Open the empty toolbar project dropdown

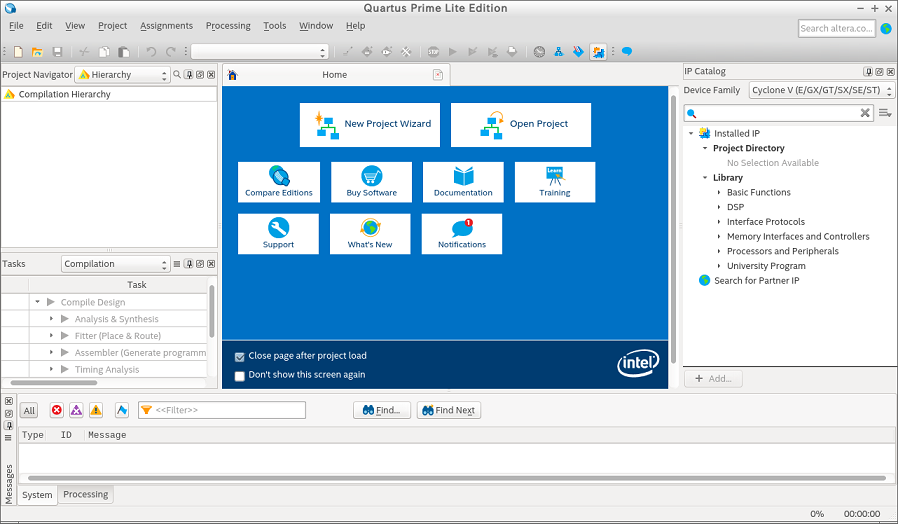click(259, 52)
